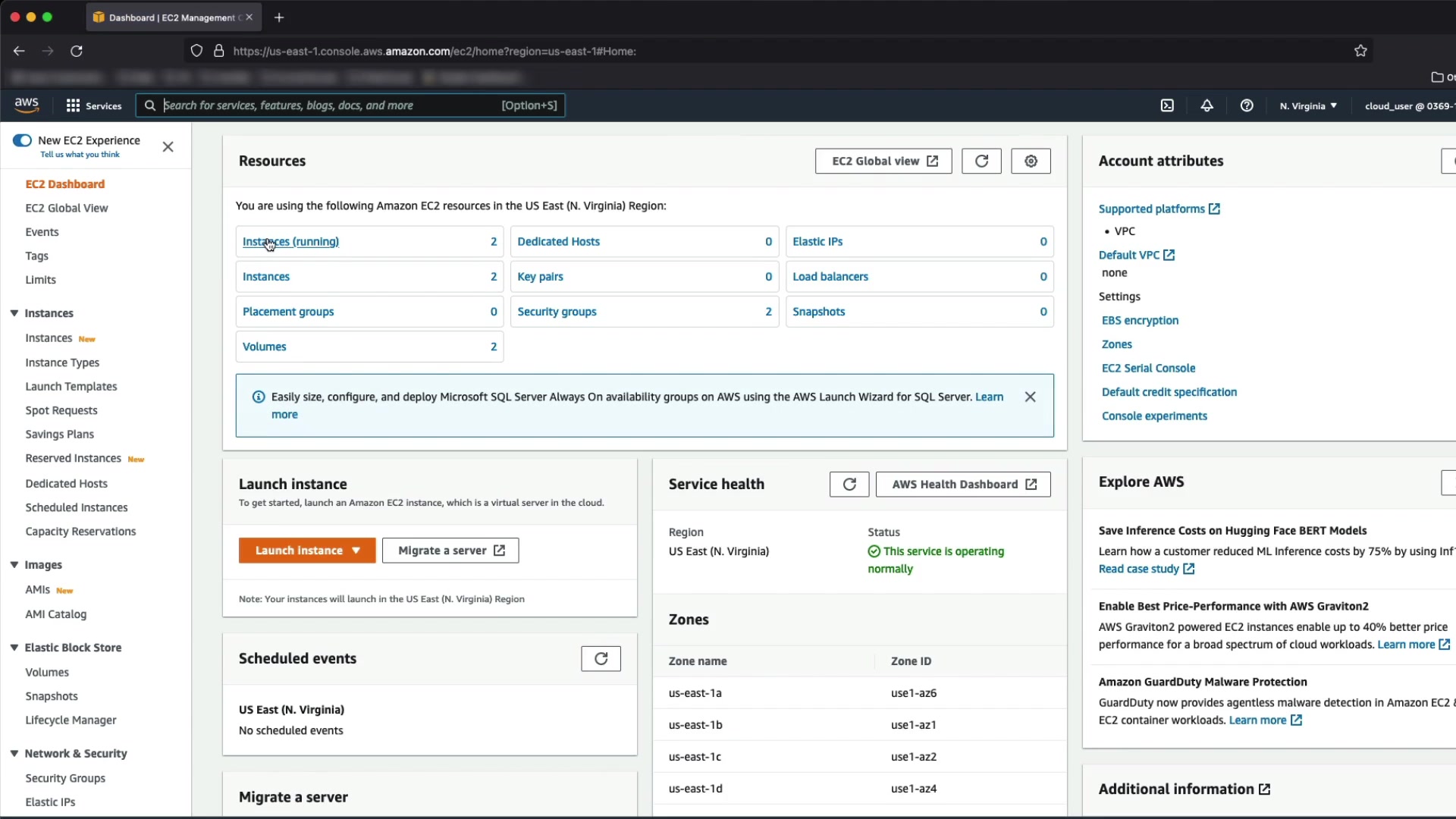Screen dimensions: 1456x819
Task: Refresh the Resources panel
Action: (x=981, y=161)
